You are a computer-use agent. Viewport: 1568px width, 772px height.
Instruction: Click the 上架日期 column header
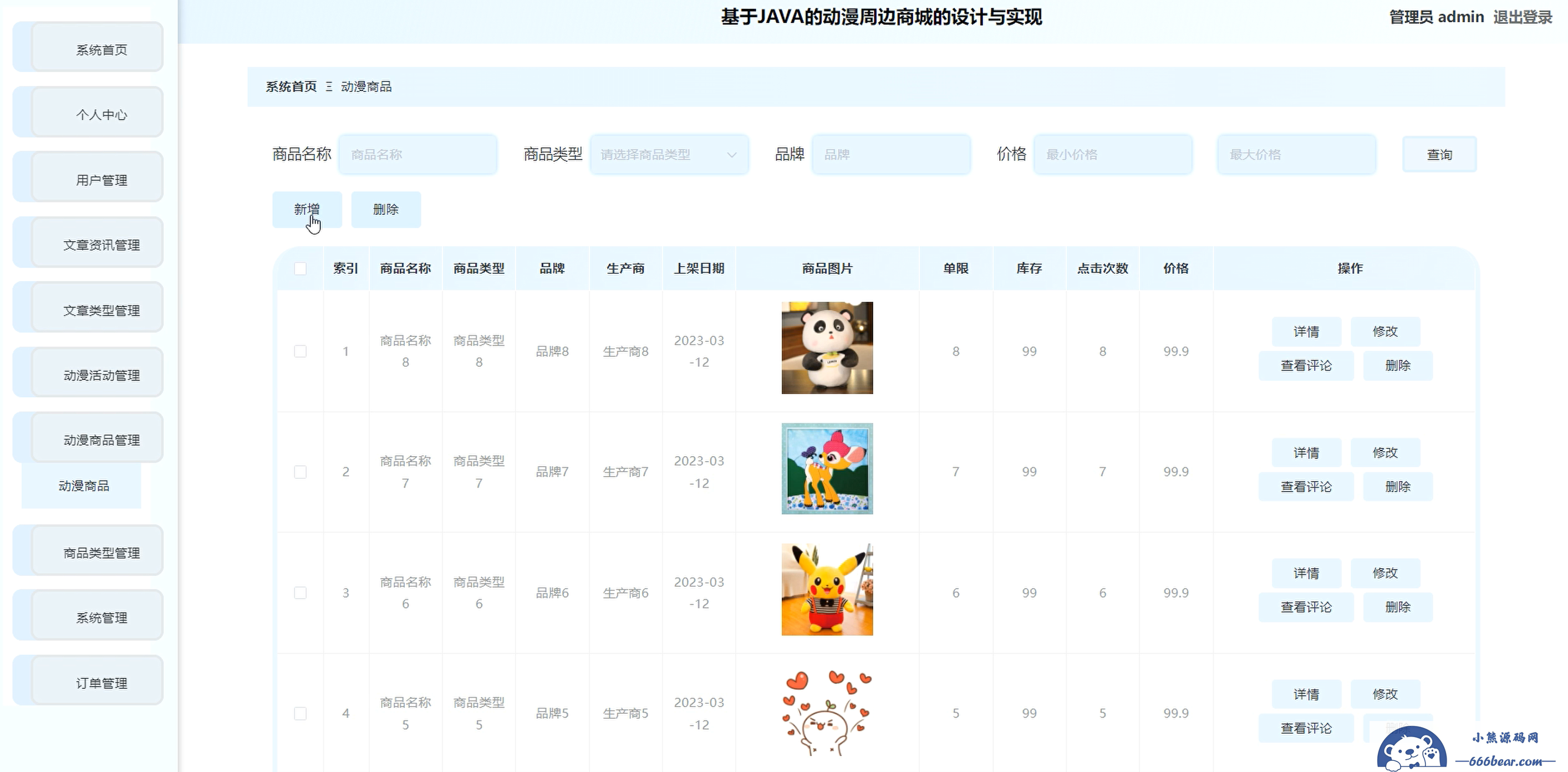(699, 268)
